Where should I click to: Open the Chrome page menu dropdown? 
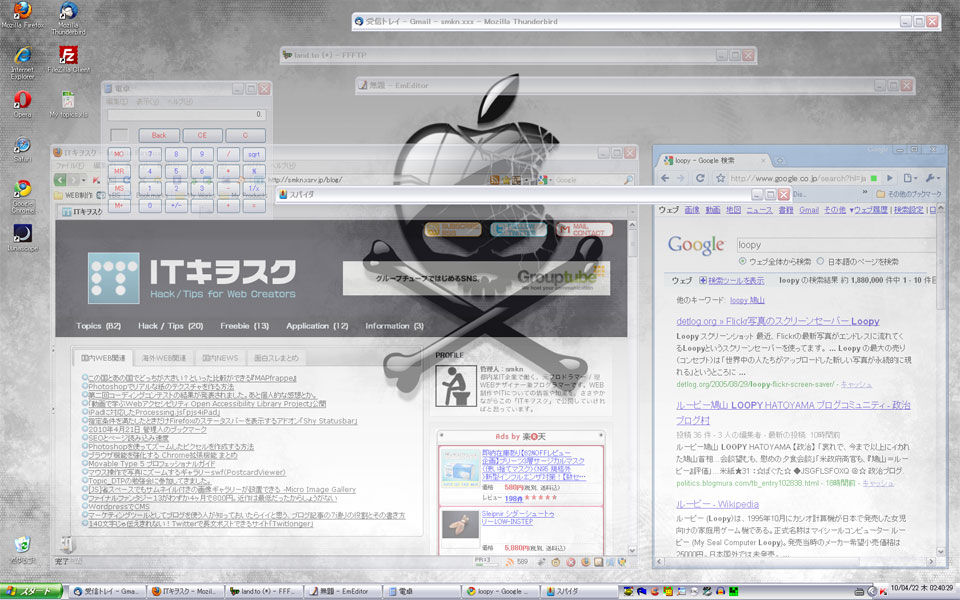908,177
